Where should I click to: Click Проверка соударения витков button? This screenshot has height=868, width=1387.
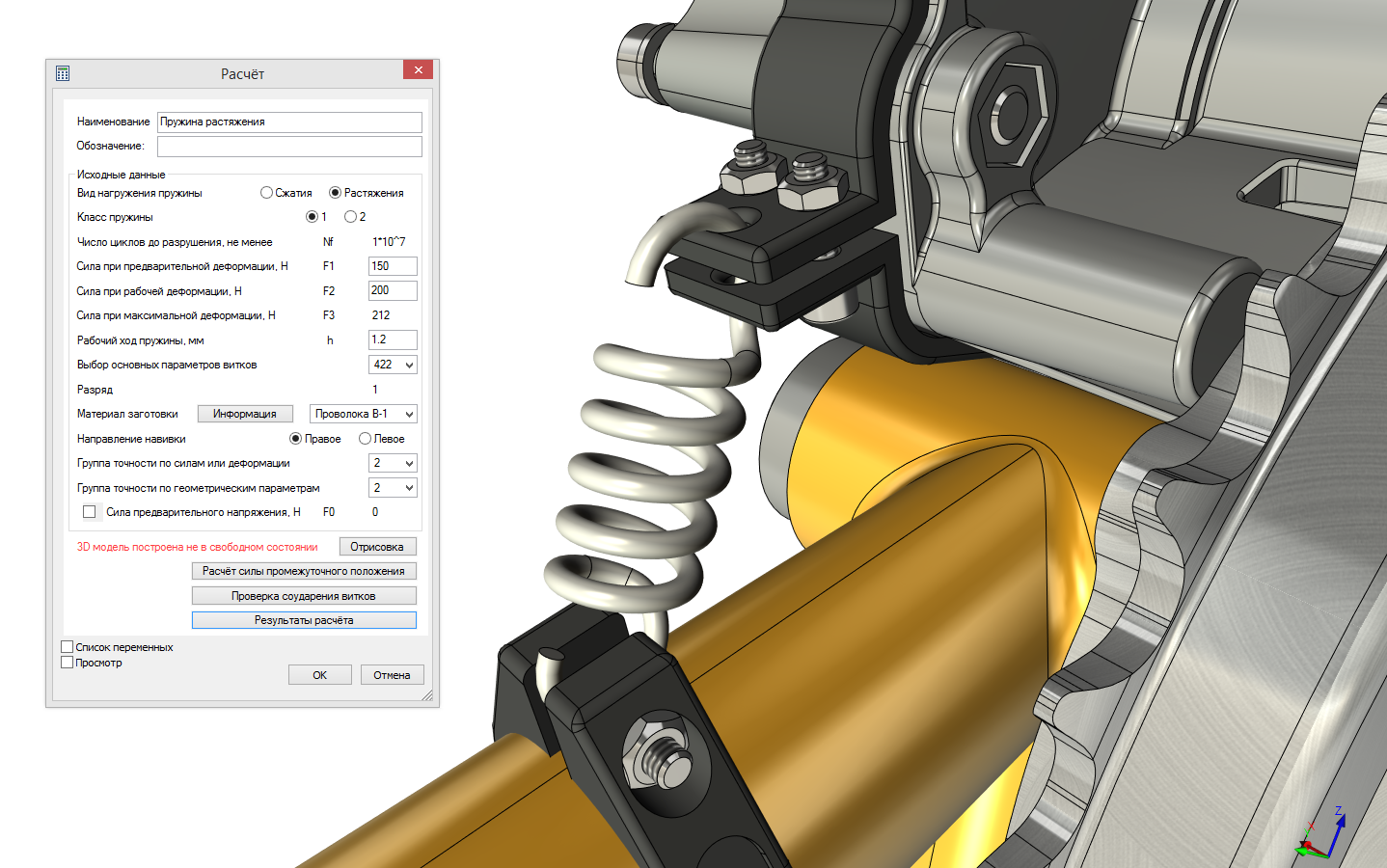click(304, 596)
